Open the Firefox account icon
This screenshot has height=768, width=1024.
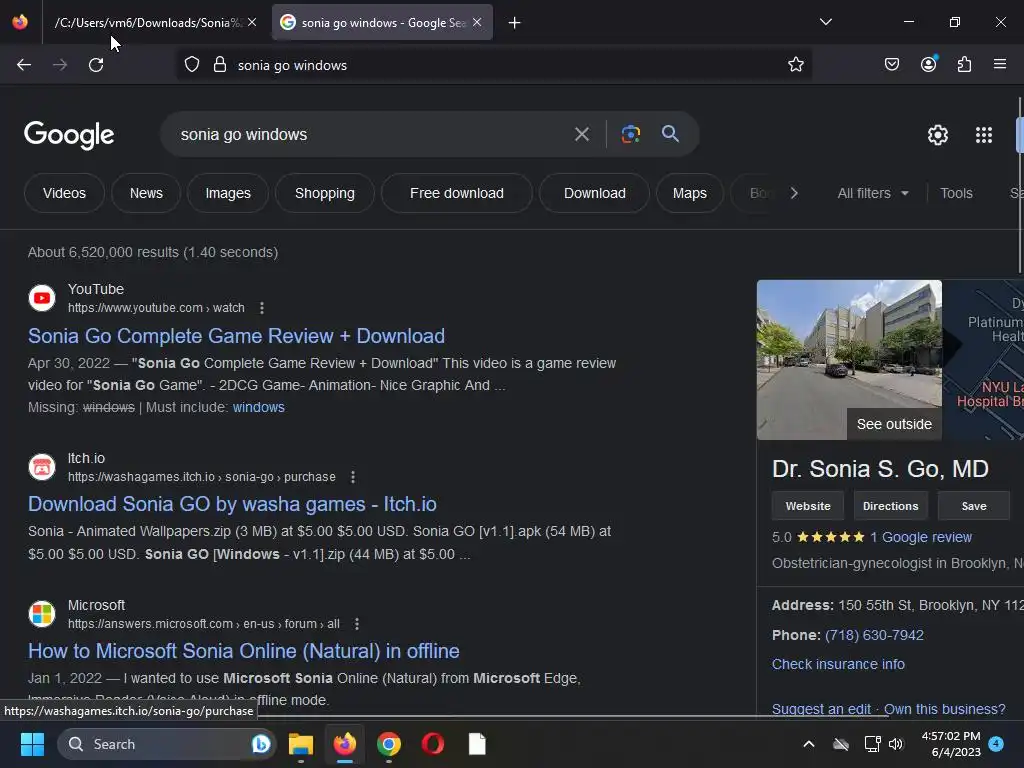(928, 64)
